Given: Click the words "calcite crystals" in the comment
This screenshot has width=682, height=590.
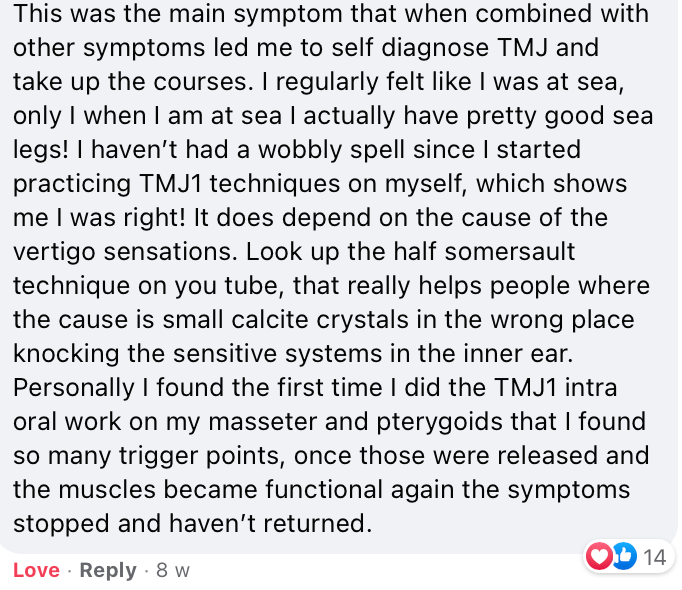Looking at the screenshot, I should [x=320, y=320].
